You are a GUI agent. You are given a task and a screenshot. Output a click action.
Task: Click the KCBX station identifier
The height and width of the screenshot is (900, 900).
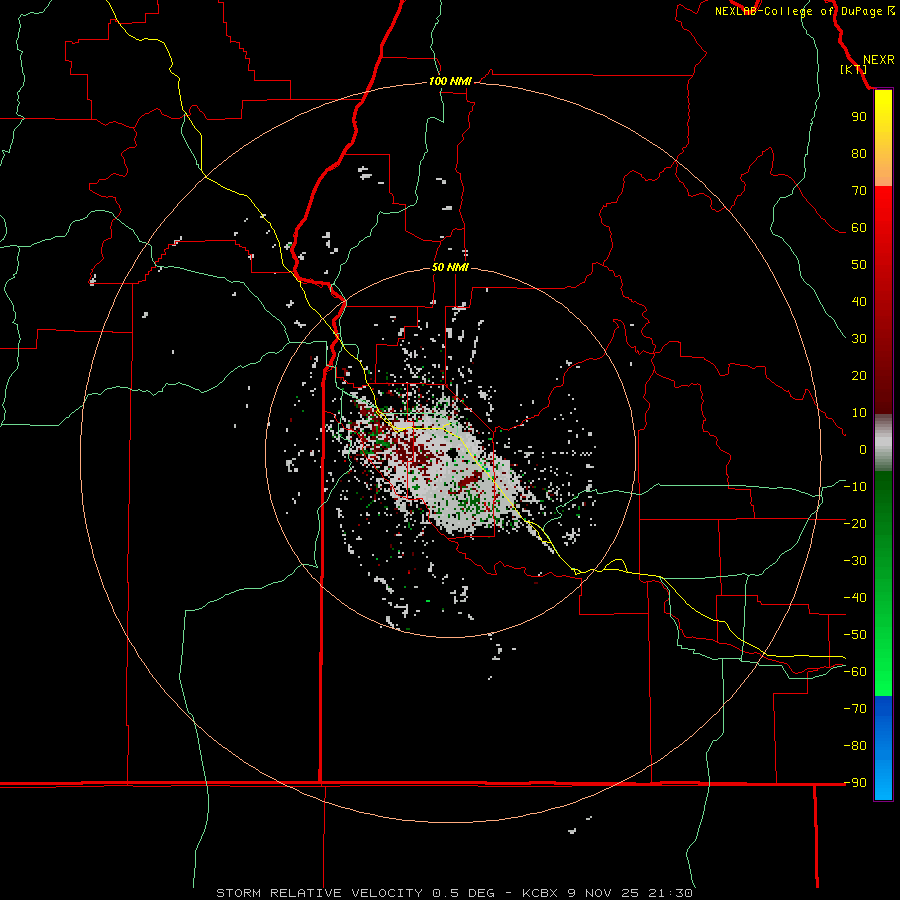(539, 893)
